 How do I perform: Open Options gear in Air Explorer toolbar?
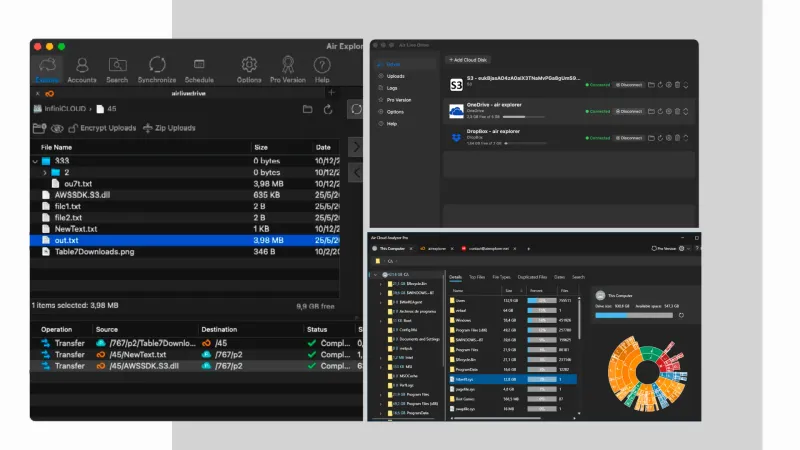point(249,69)
